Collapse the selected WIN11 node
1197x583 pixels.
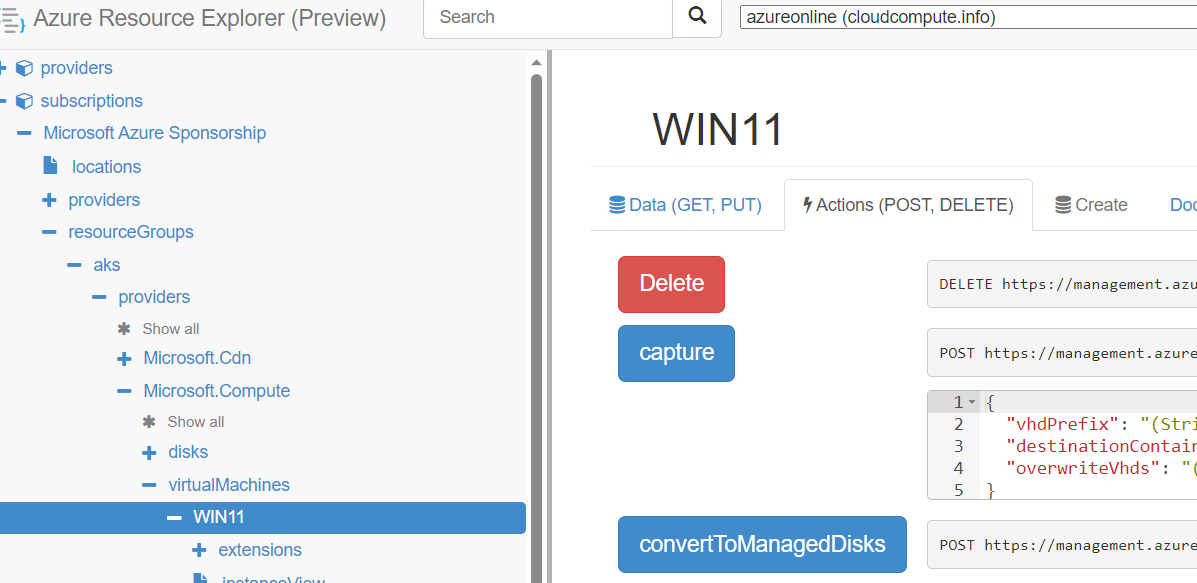click(175, 517)
